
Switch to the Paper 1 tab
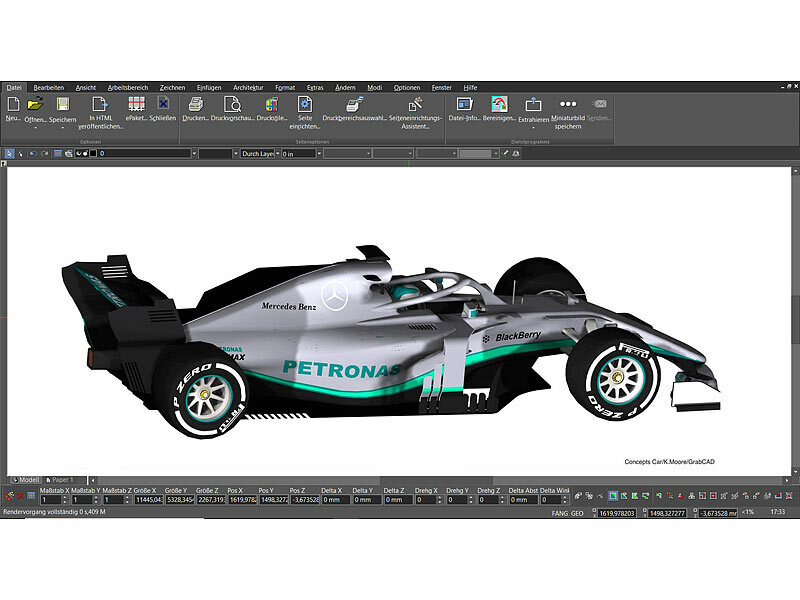pos(60,480)
